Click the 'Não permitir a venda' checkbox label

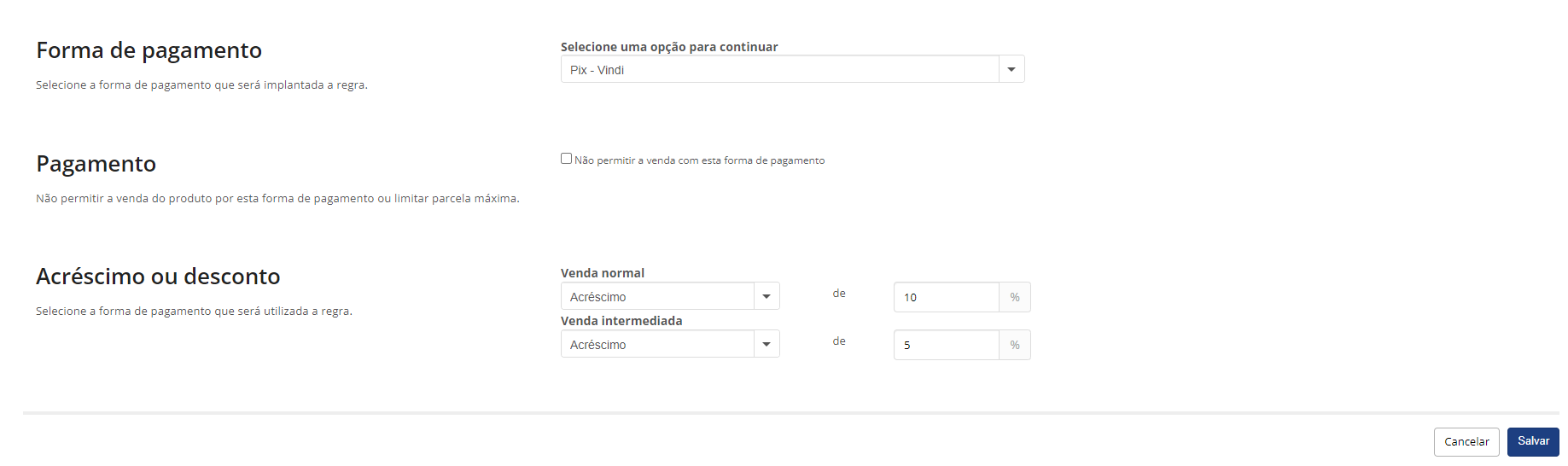(699, 160)
